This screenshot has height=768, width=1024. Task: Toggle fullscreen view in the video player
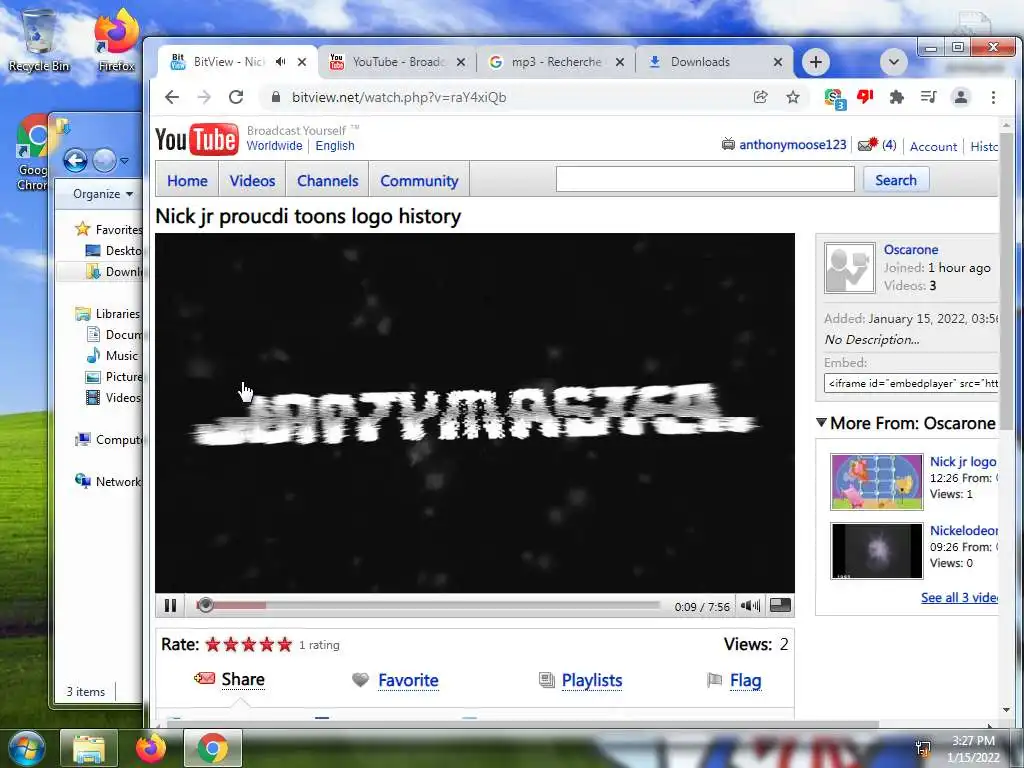pos(780,605)
